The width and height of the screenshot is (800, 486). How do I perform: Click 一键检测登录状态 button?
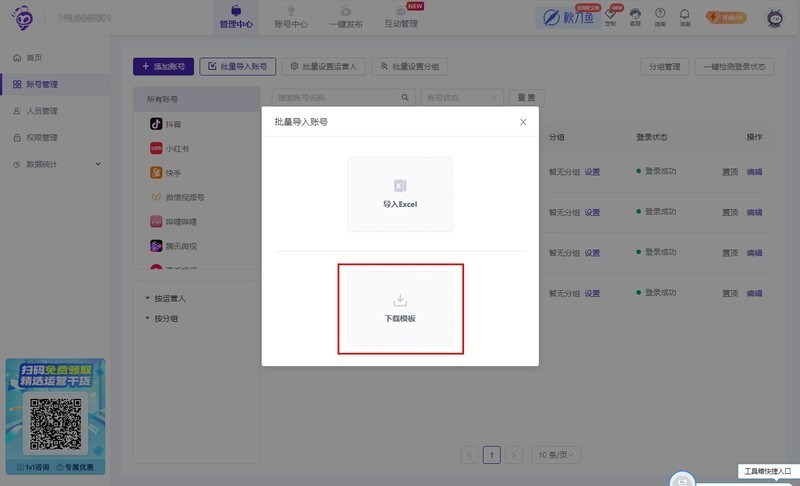[x=734, y=66]
